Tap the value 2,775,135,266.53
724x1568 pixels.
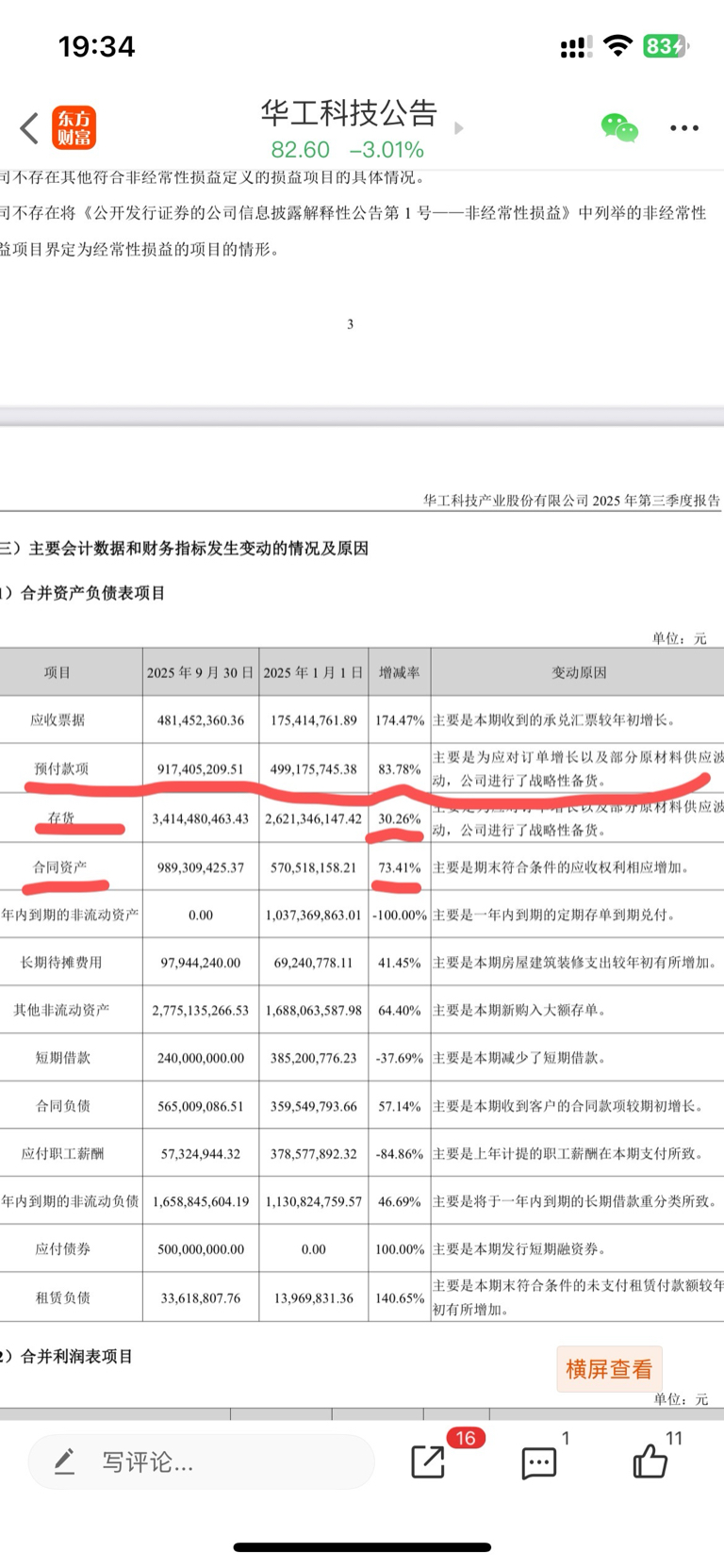[201, 1010]
